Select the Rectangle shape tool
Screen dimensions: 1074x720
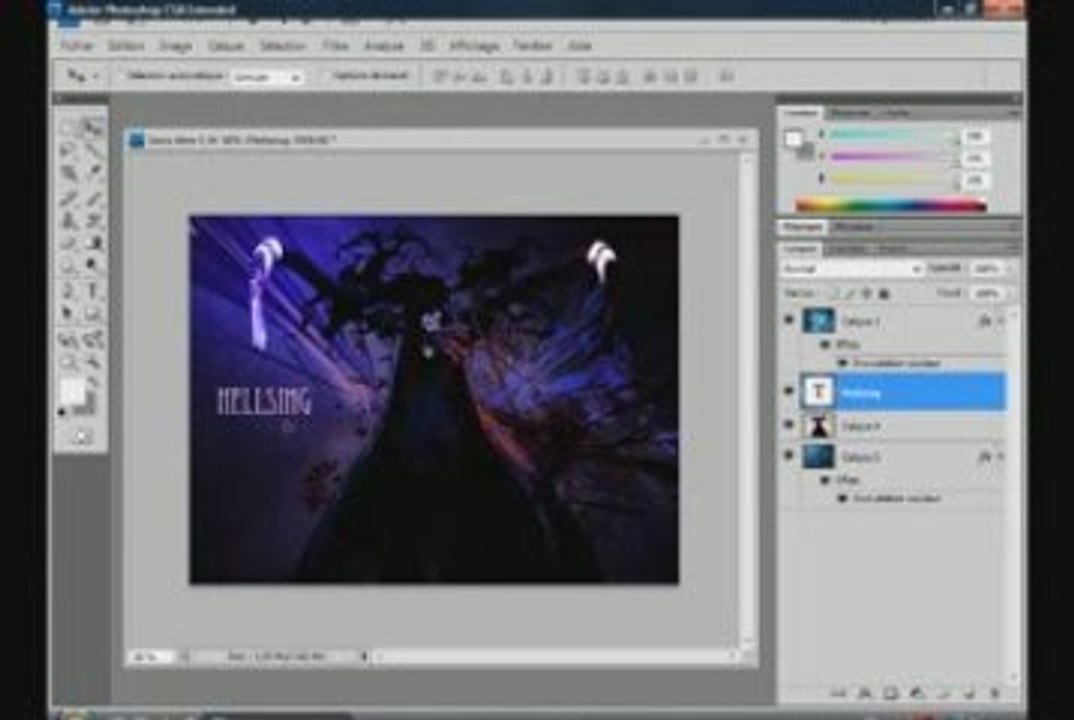coord(93,314)
